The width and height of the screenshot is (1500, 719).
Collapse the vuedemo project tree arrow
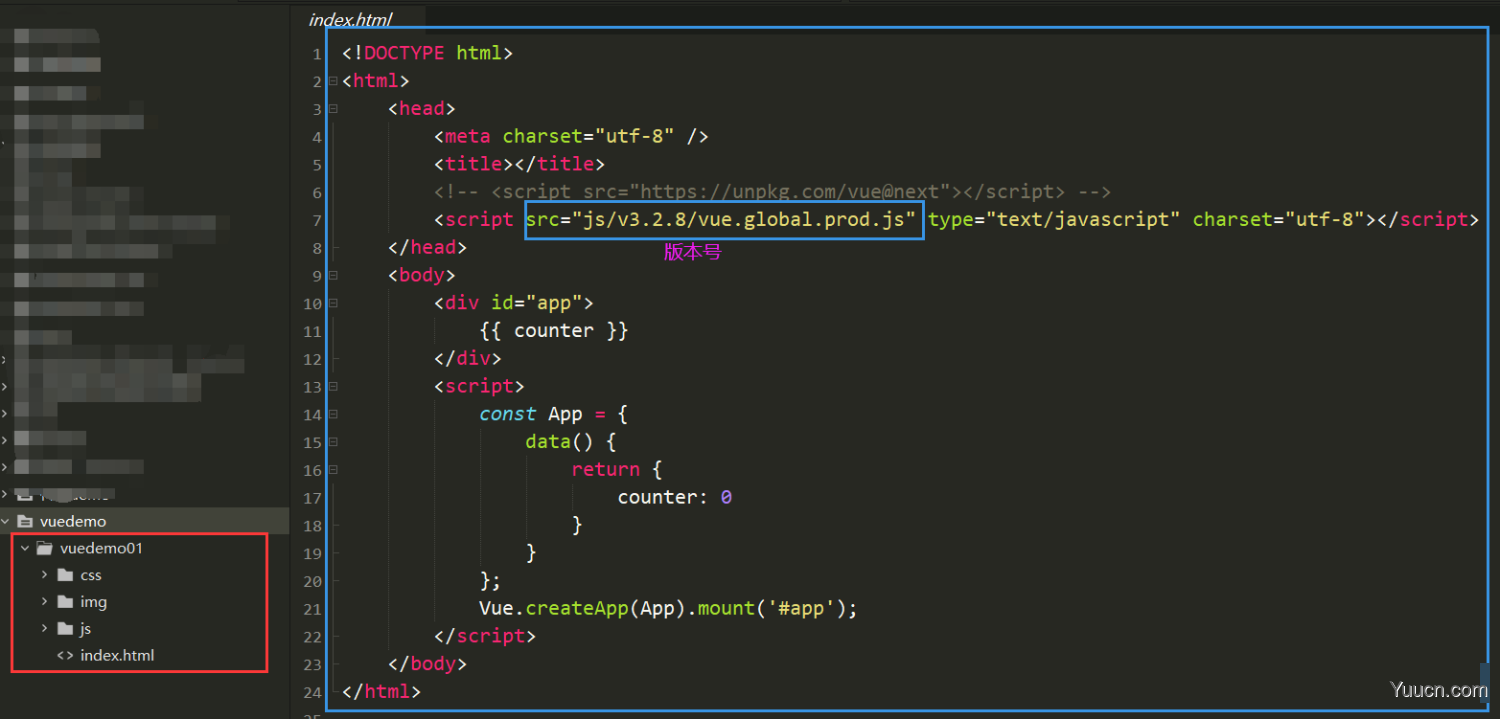point(7,521)
